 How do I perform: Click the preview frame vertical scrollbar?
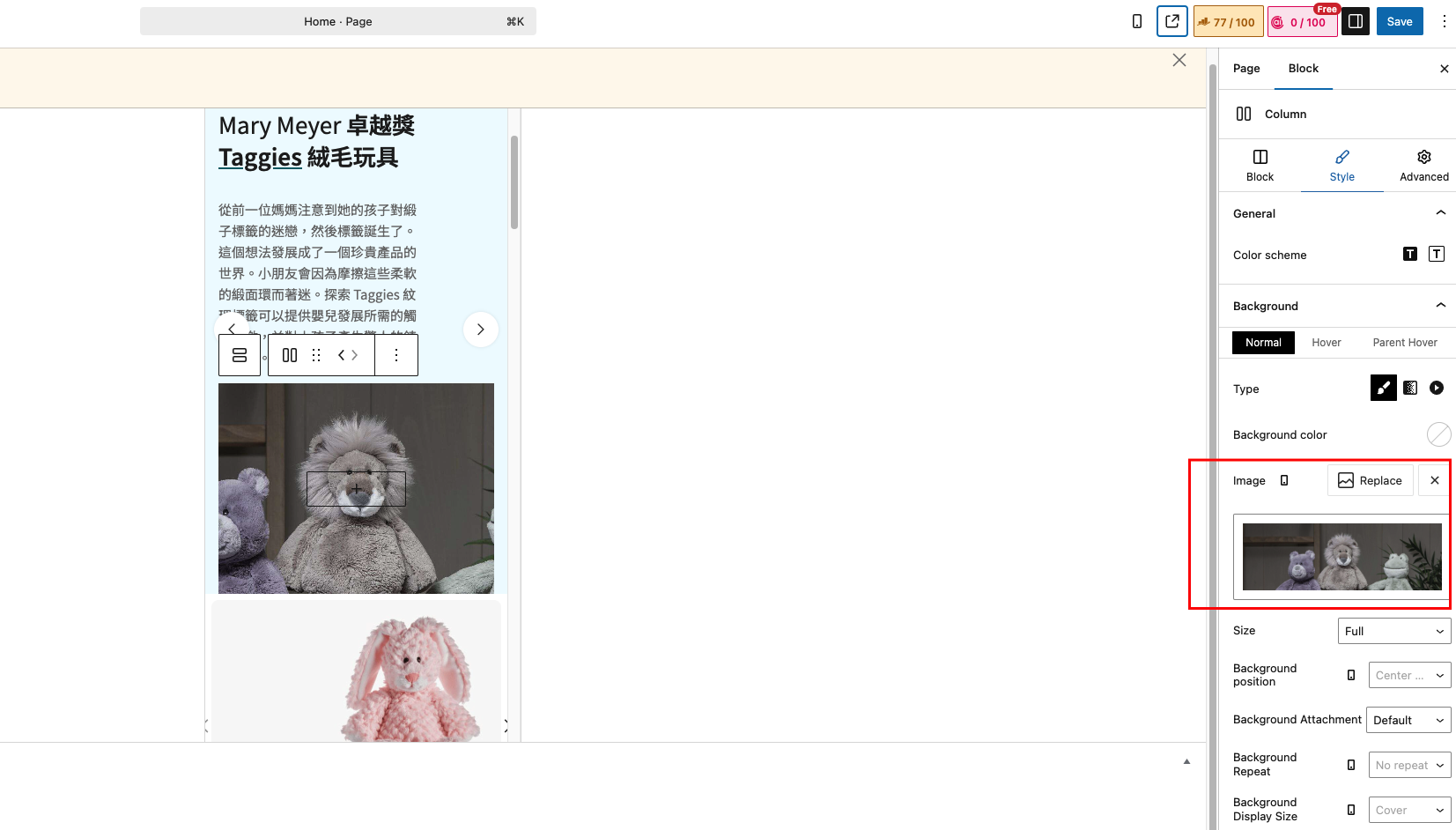click(x=514, y=182)
